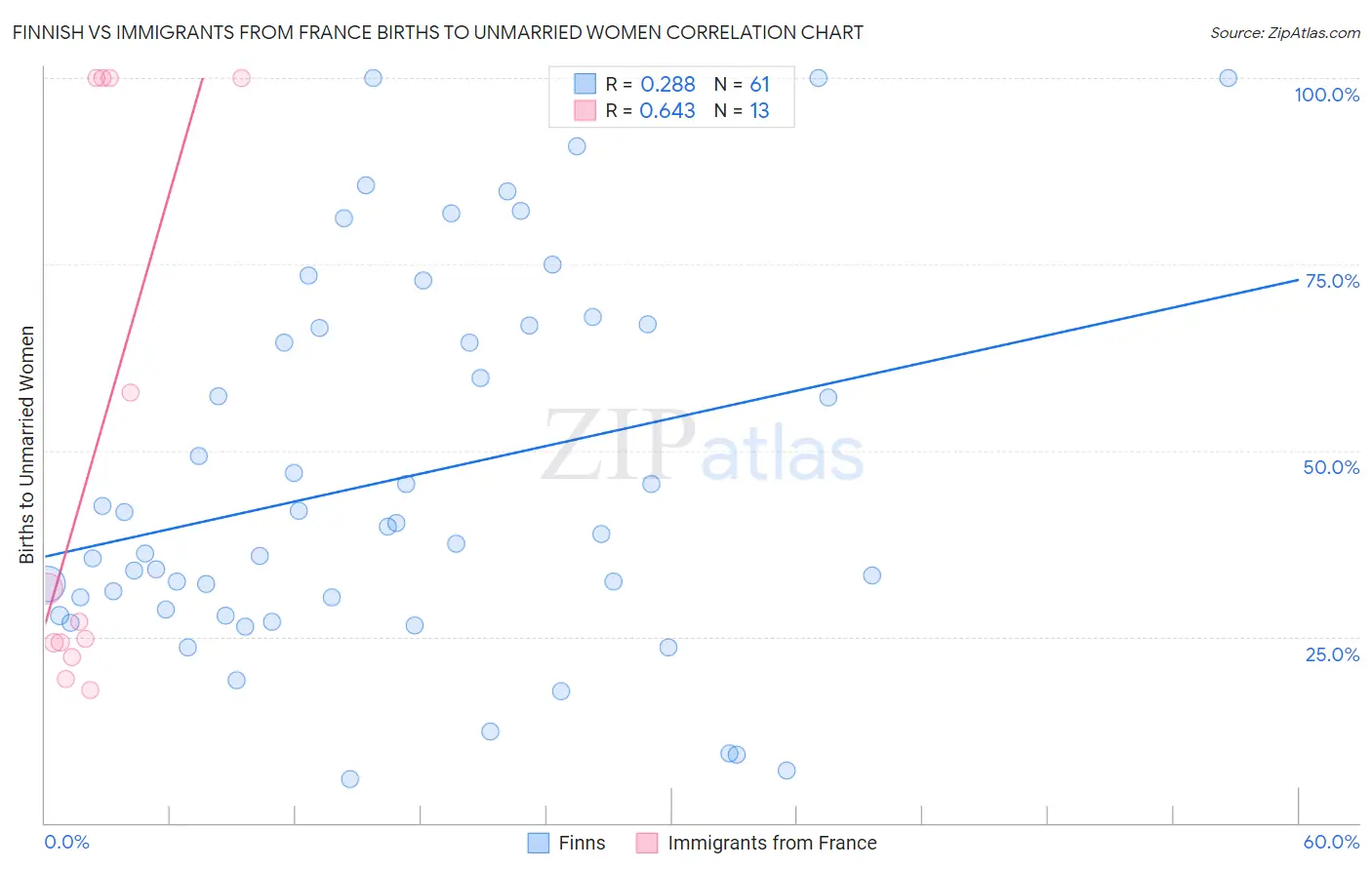The image size is (1372, 870).
Task: Click the blue Finns legend swatch
Action: [x=538, y=843]
